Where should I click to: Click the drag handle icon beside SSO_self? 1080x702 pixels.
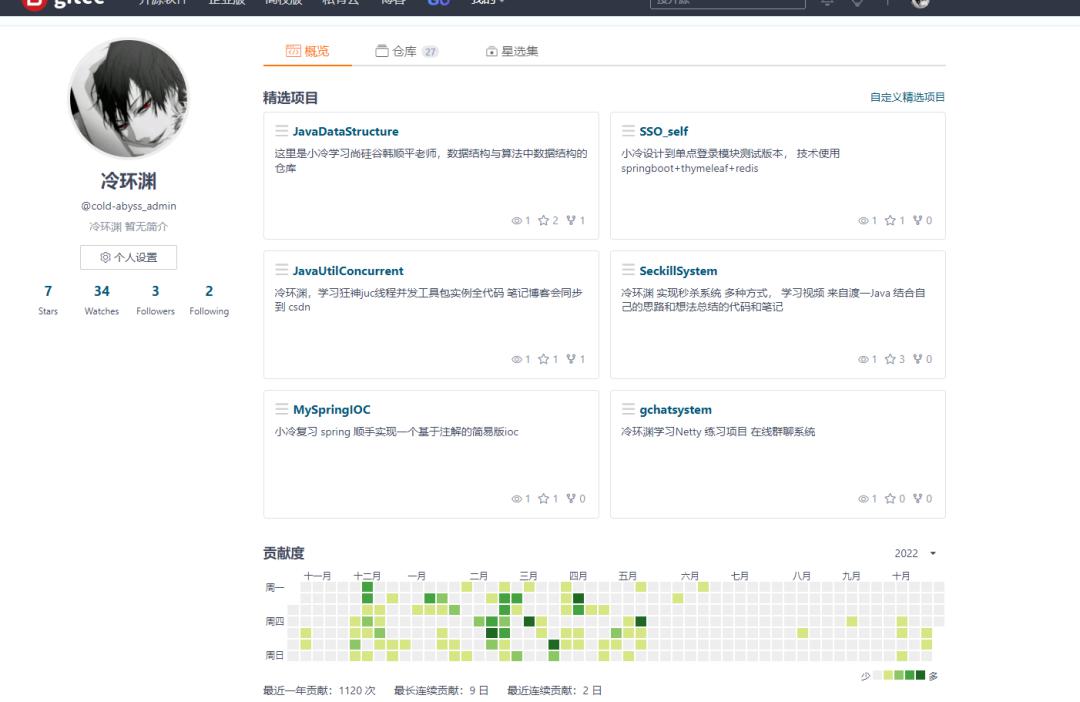tap(628, 130)
